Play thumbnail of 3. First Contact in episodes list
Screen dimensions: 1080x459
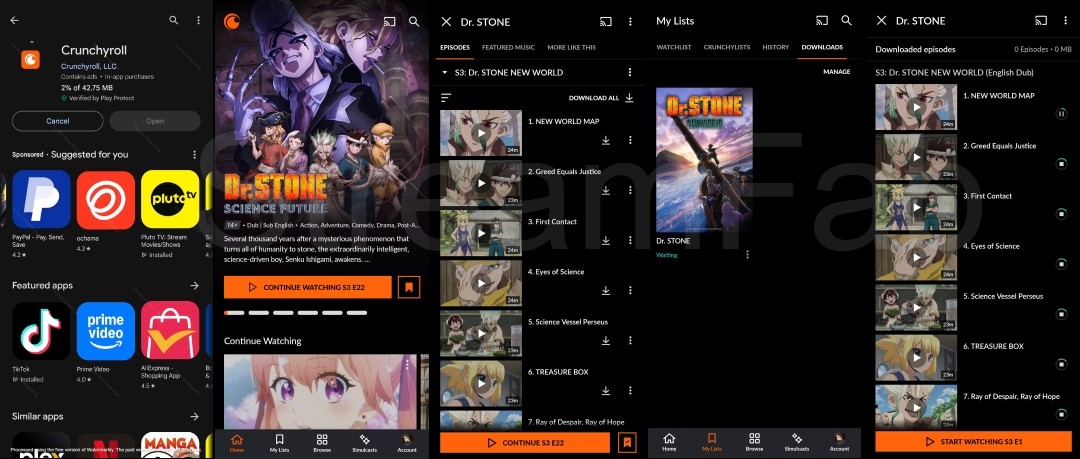[481, 233]
